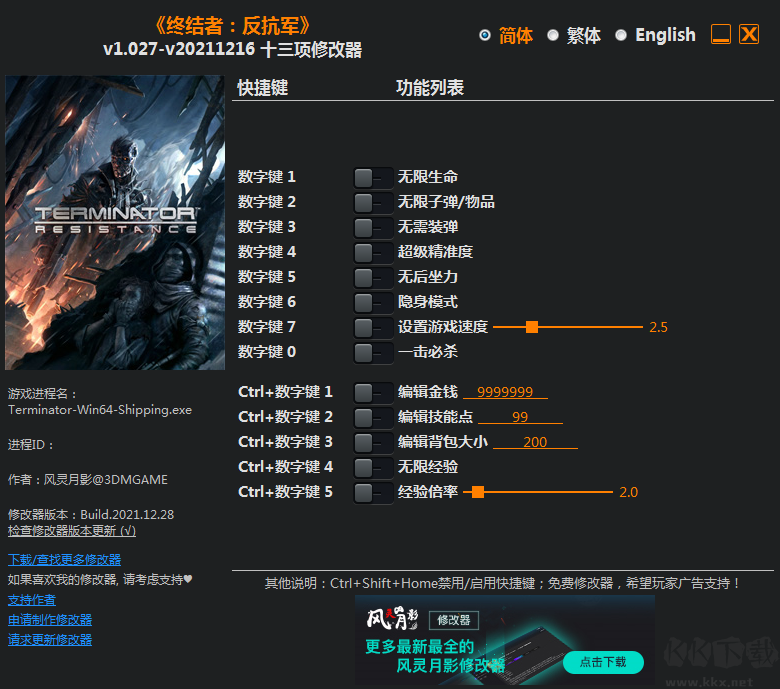The height and width of the screenshot is (689, 780).
Task: Enable 无限子弹/物品 switch
Action: (373, 202)
